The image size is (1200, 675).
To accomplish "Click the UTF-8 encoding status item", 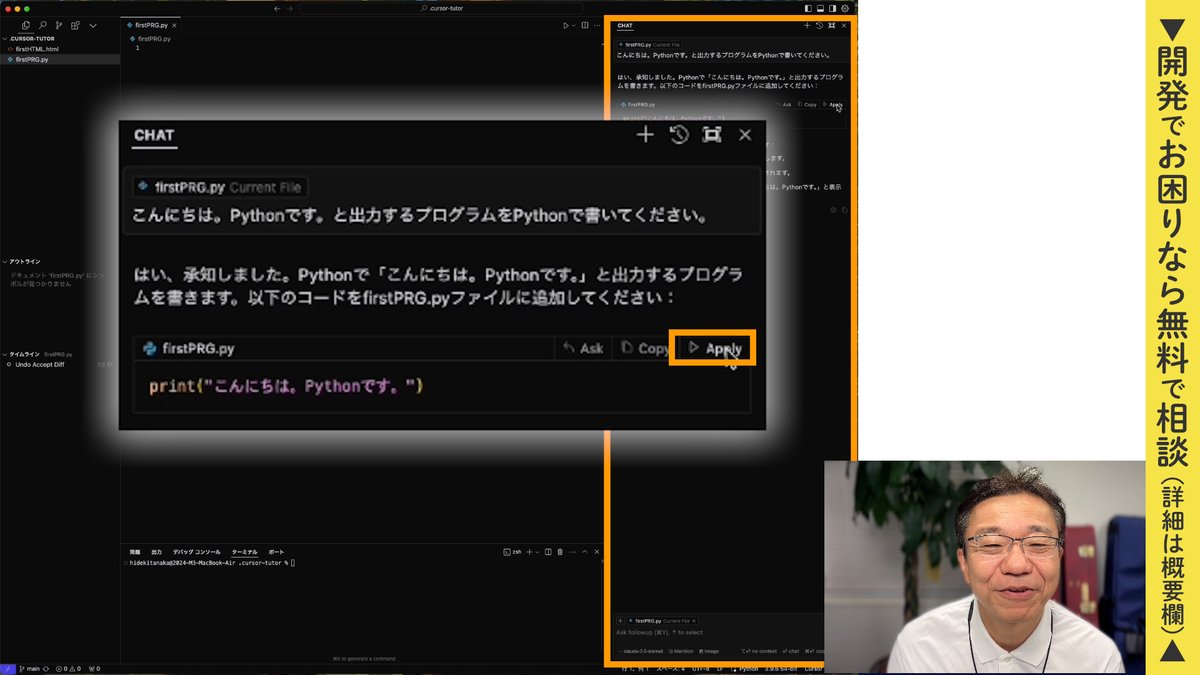I will tap(699, 668).
